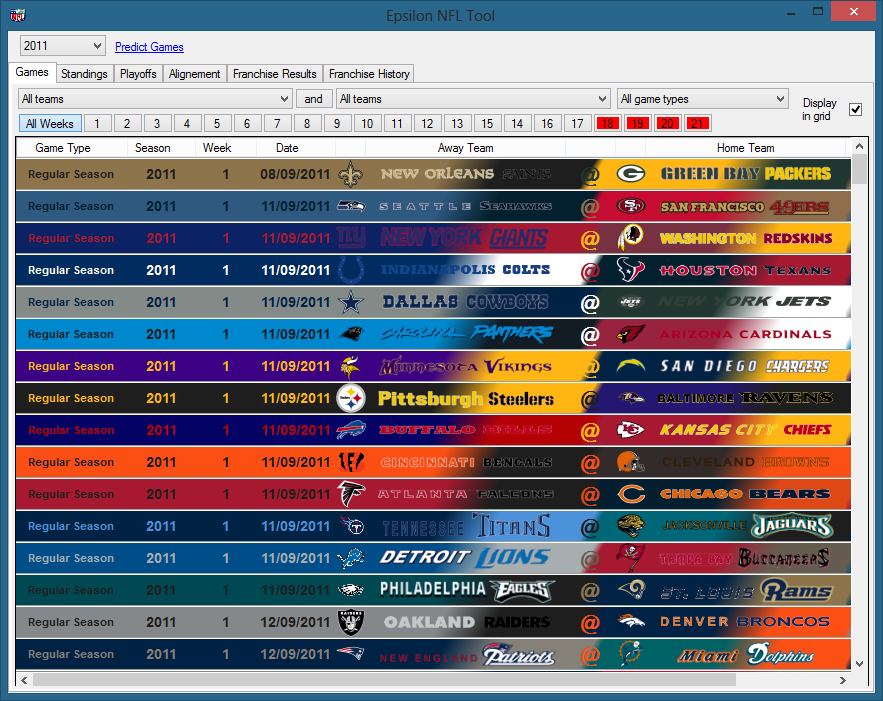Open the first All teams dropdown
The image size is (883, 701).
(x=155, y=99)
